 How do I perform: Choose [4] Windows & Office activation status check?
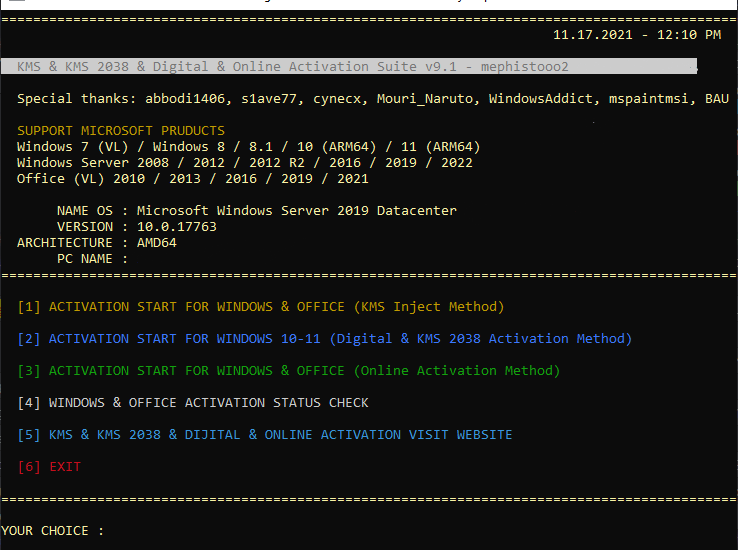point(193,403)
